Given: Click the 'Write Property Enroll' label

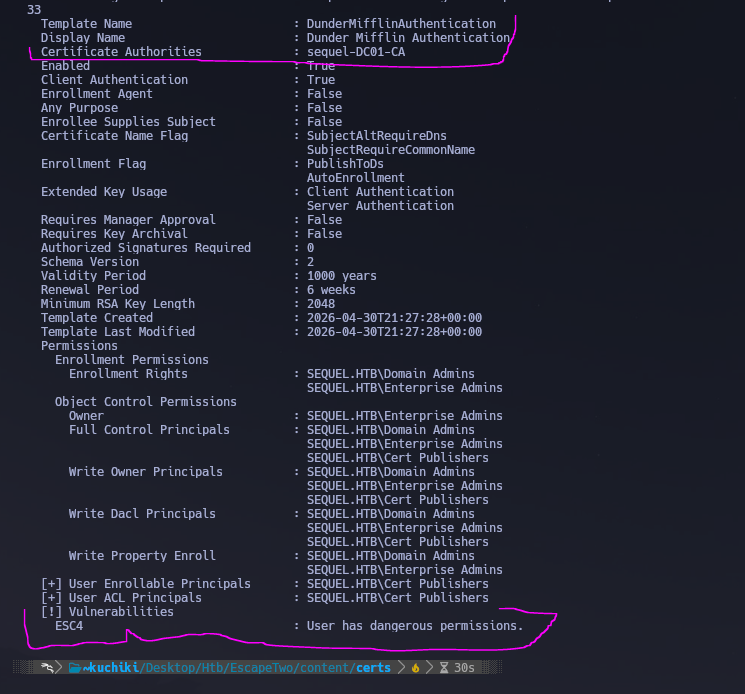Looking at the screenshot, I should click(x=142, y=556).
